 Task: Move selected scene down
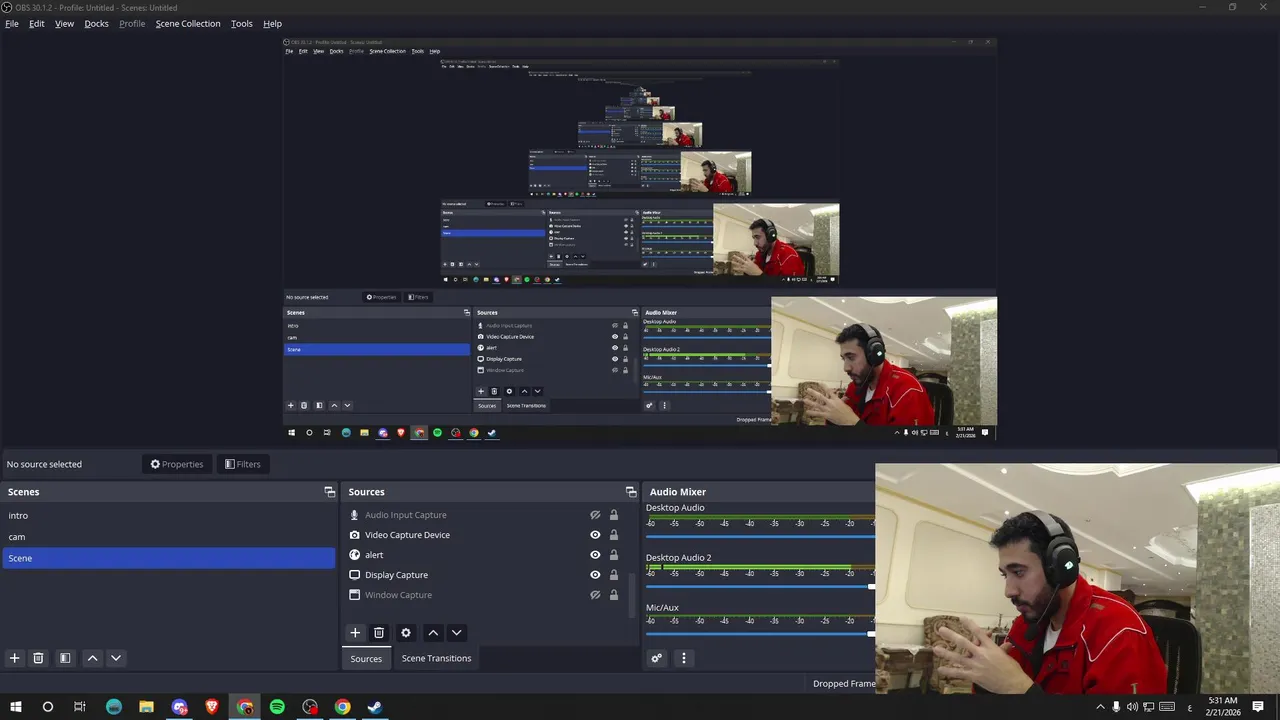[x=116, y=658]
